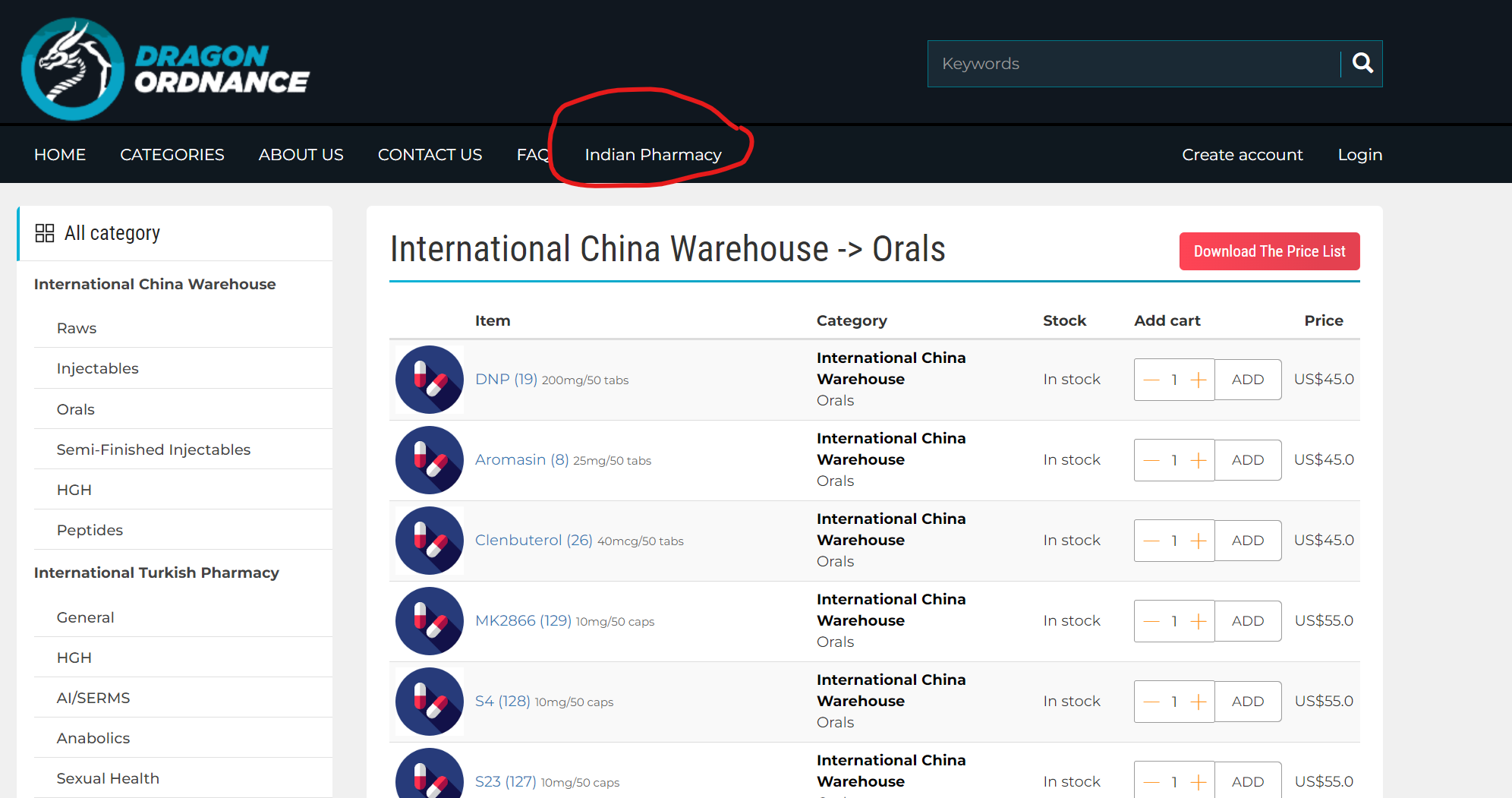Open the MK2866 (129) product link

523,620
